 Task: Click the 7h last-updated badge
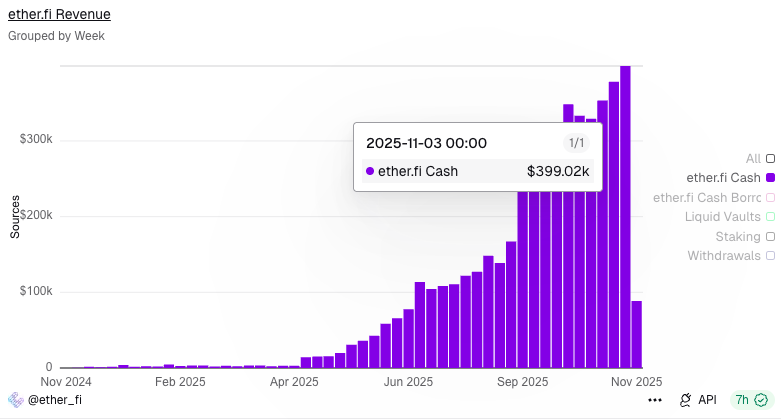pos(743,400)
